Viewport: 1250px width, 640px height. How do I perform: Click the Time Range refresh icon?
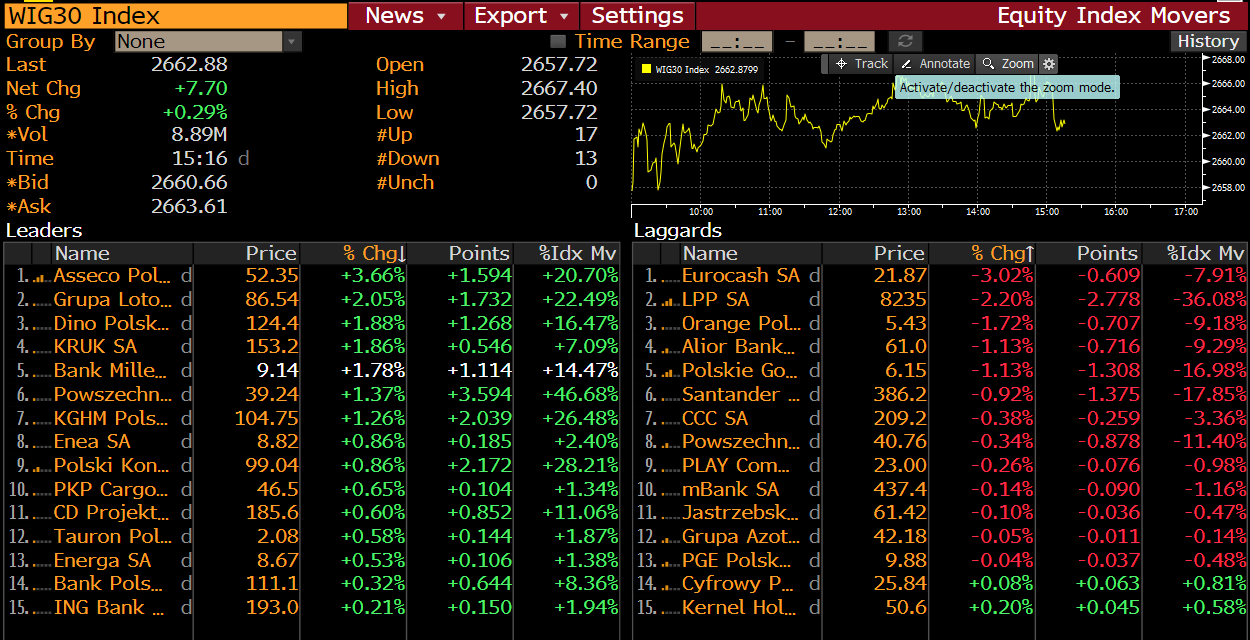point(905,41)
